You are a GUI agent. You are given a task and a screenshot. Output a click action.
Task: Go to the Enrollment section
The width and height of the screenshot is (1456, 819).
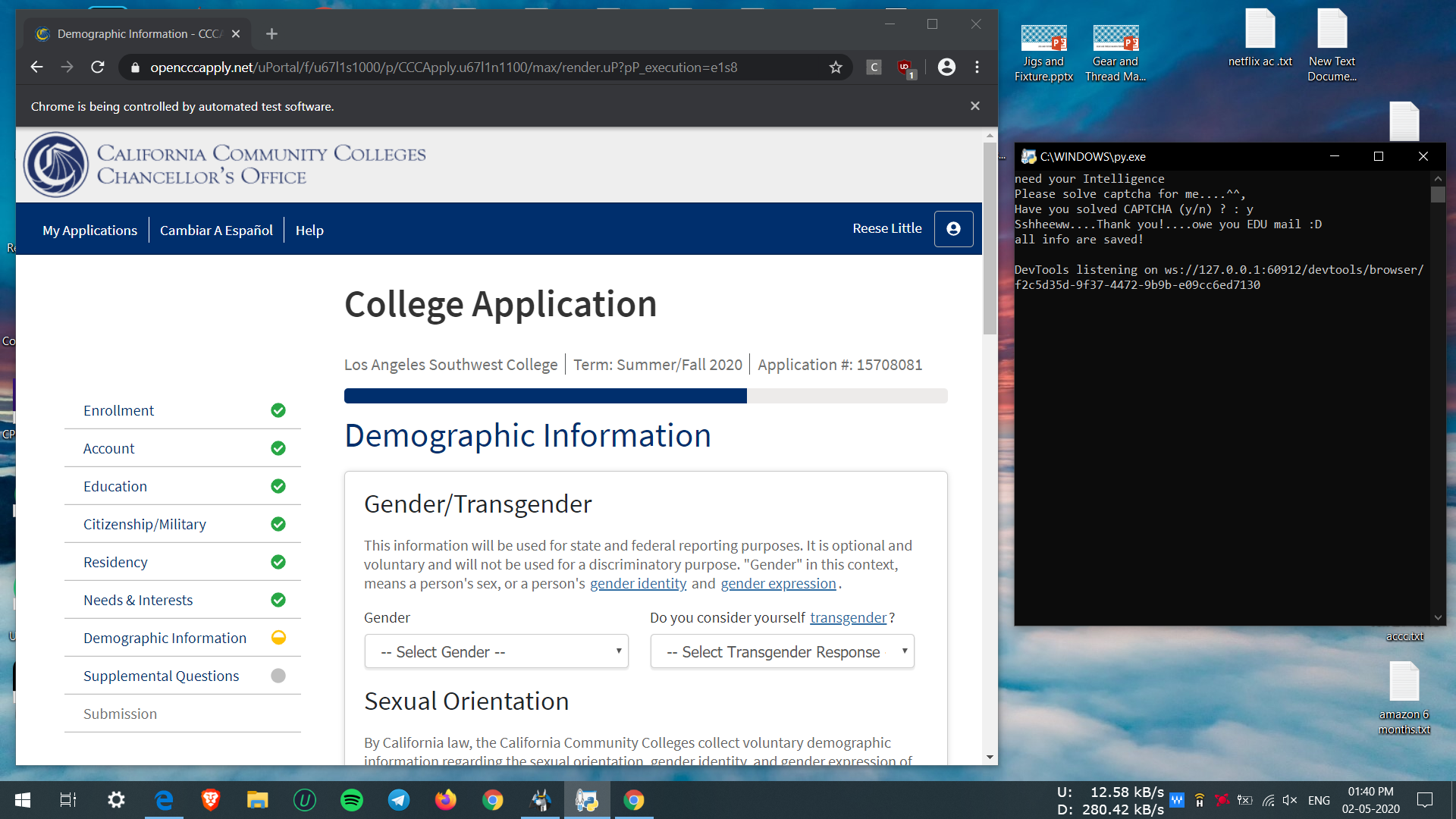pos(118,410)
